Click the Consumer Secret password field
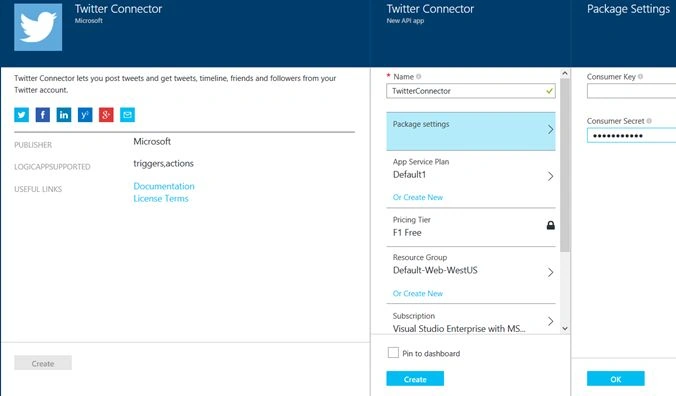The height and width of the screenshot is (396, 676). [x=631, y=135]
